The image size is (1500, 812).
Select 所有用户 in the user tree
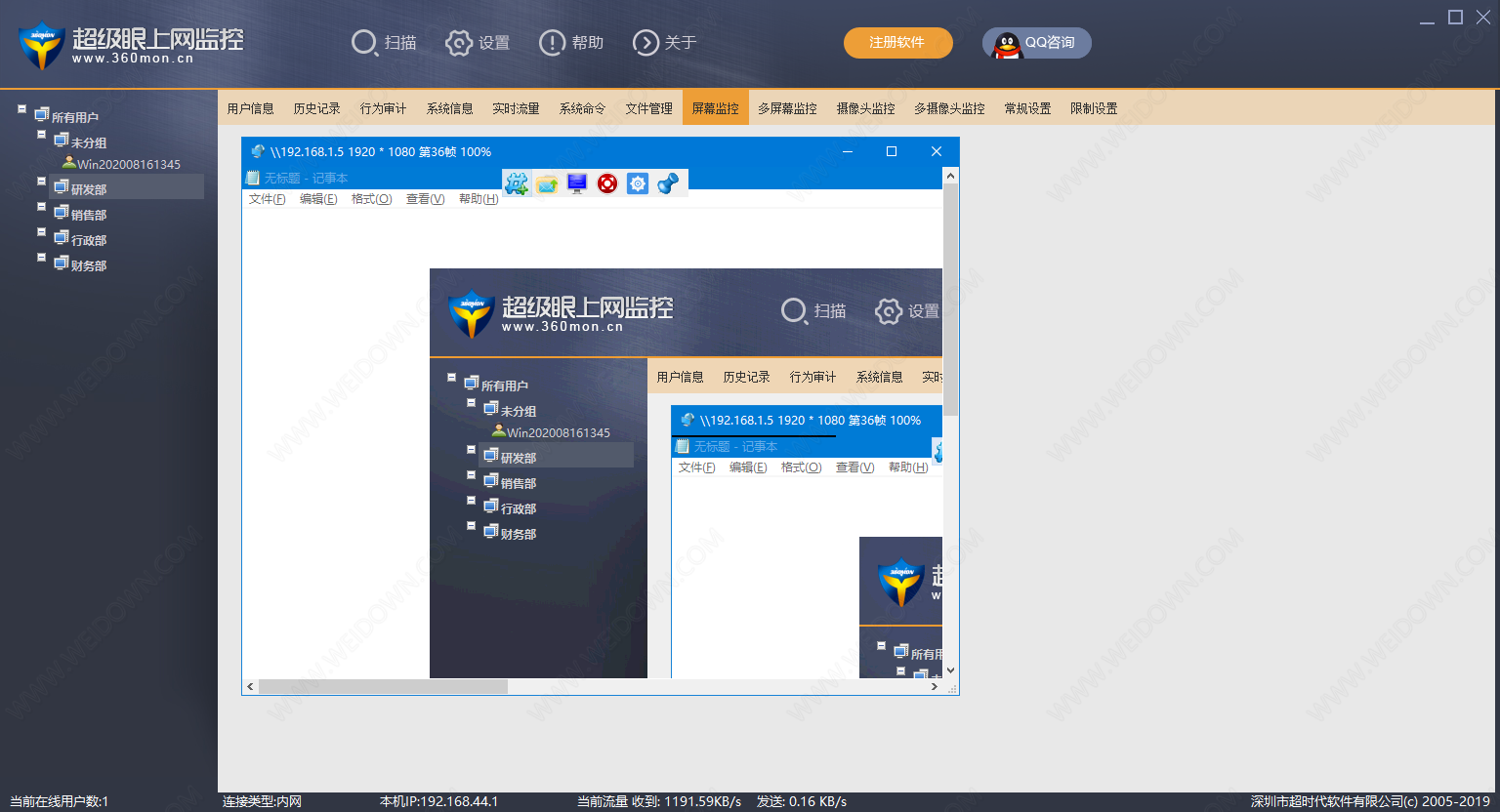(x=75, y=117)
